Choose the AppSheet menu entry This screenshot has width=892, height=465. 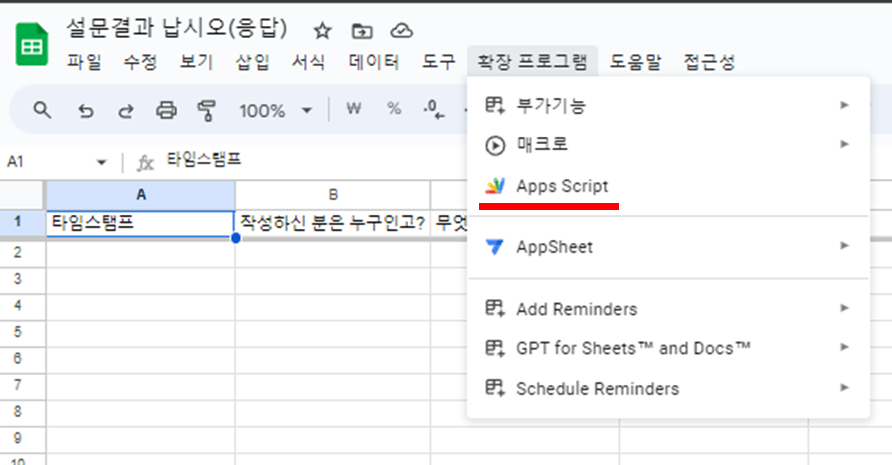[x=668, y=246]
